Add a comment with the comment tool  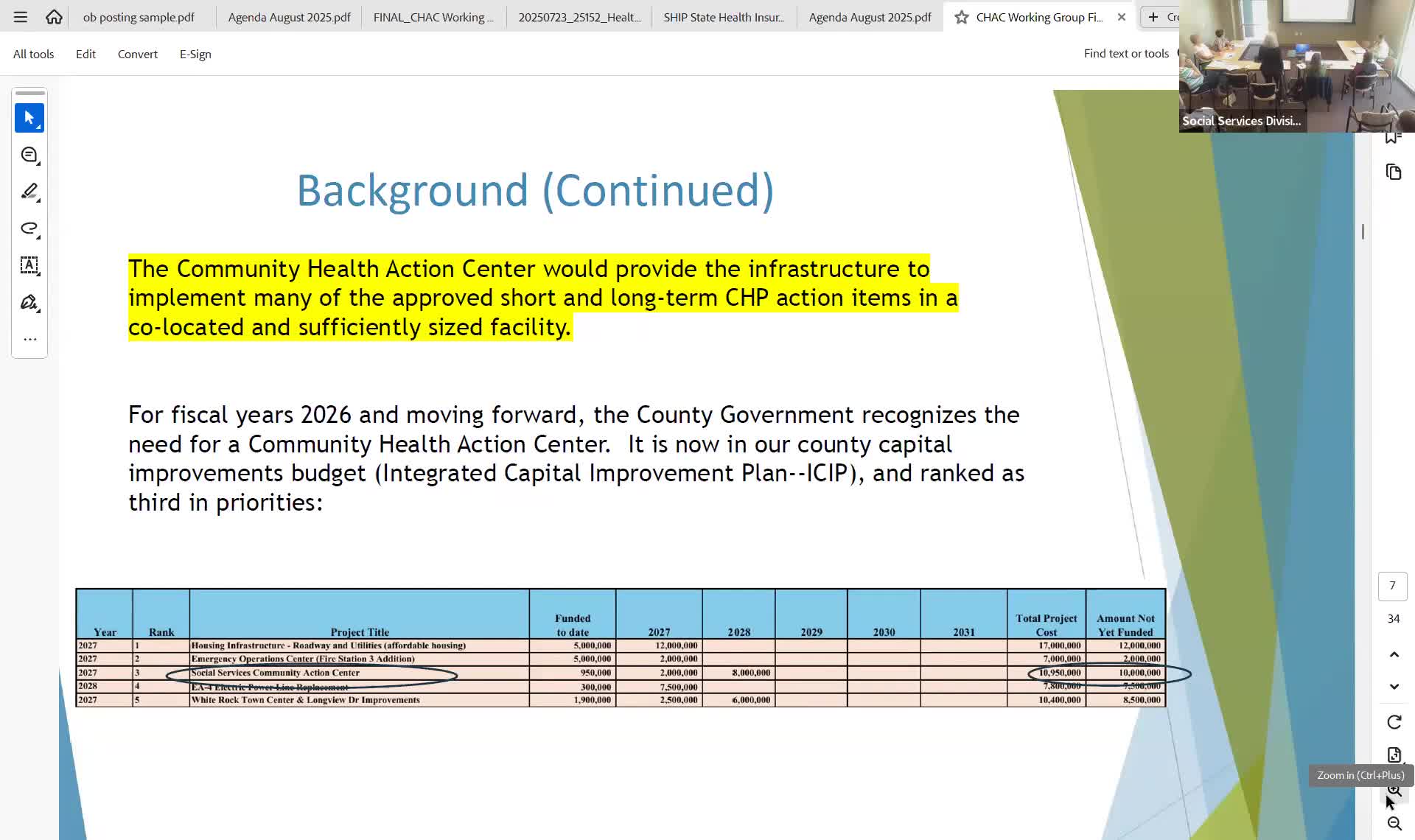click(29, 155)
